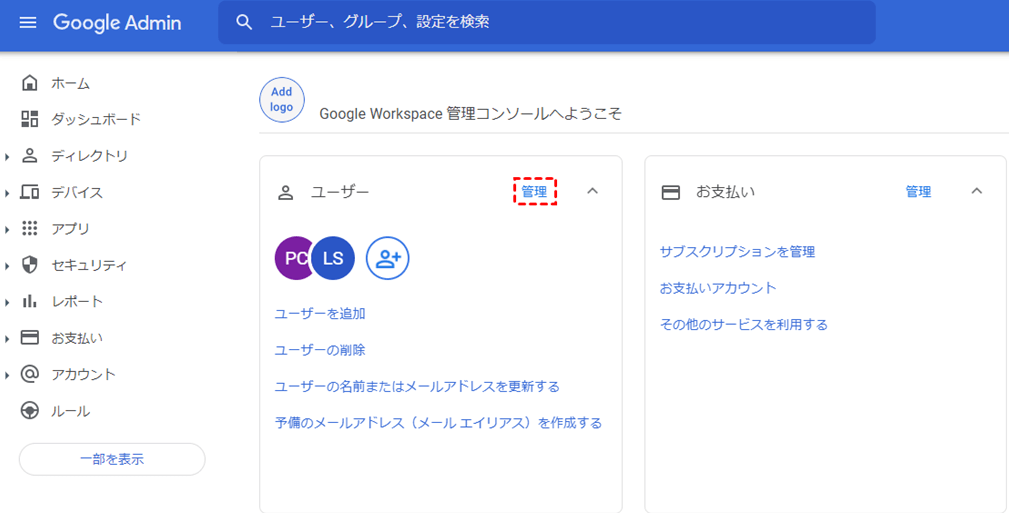
Task: Open the その他のサービスを利用する link
Action: click(x=744, y=324)
